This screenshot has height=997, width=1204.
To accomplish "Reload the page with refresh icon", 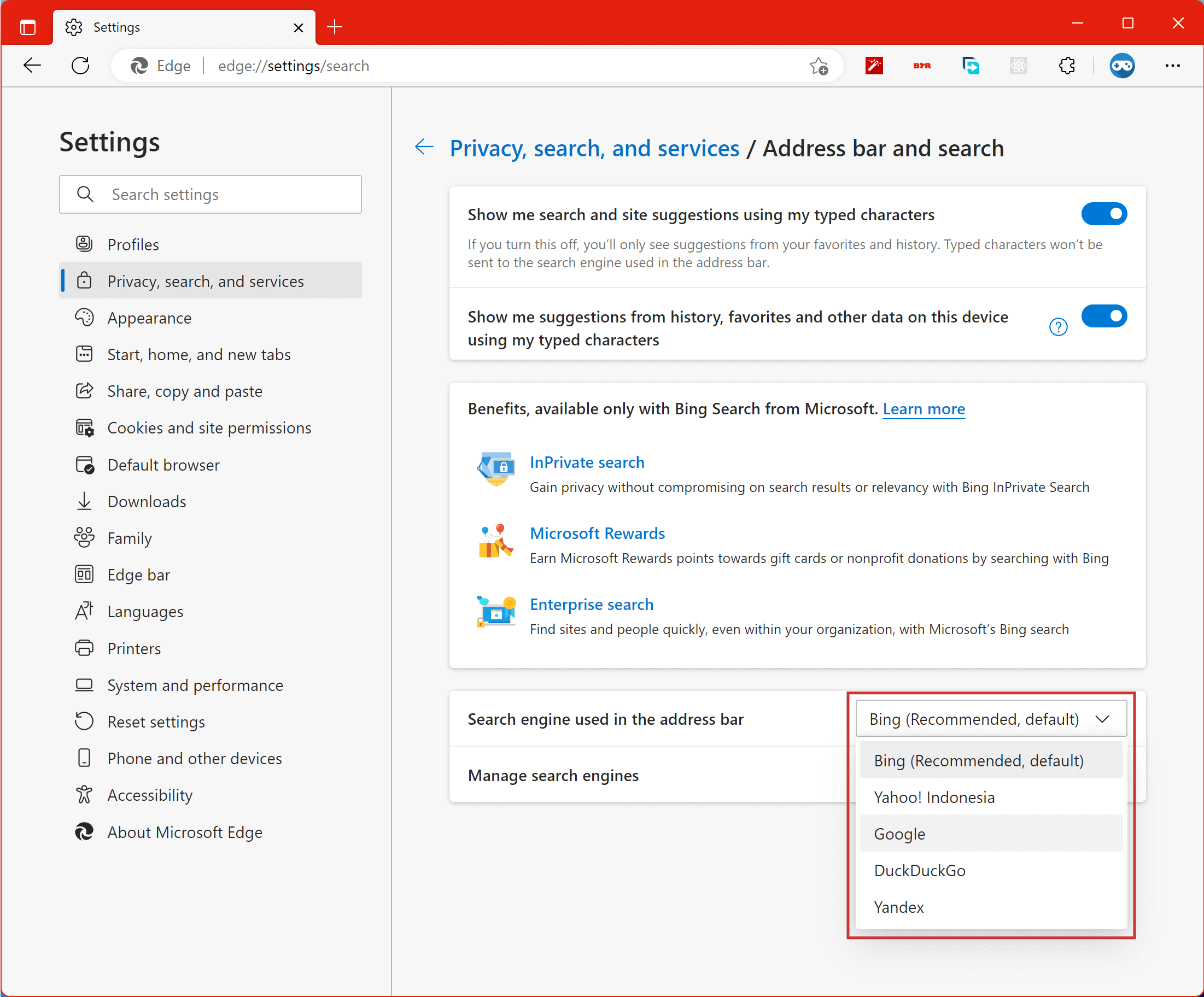I will click(x=80, y=66).
